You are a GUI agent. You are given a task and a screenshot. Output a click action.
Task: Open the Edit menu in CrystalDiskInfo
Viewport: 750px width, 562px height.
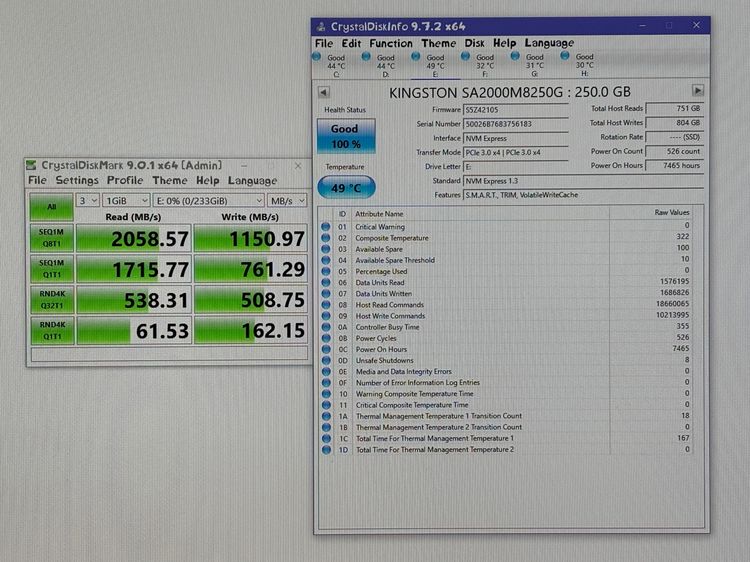pyautogui.click(x=351, y=44)
